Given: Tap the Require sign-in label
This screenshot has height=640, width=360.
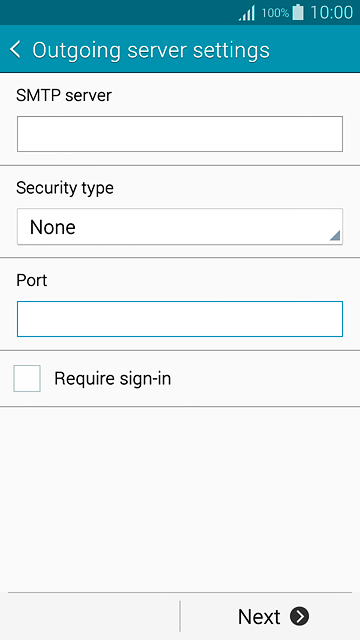Looking at the screenshot, I should [x=113, y=379].
